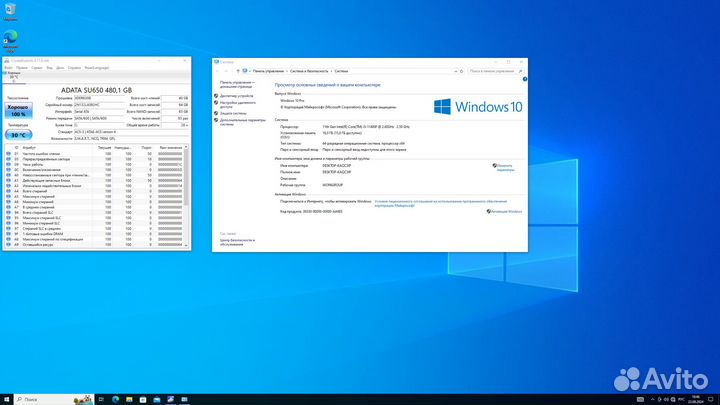The width and height of the screenshot is (720, 405).
Task: Click Forward arrow in the System window
Action: click(x=226, y=71)
